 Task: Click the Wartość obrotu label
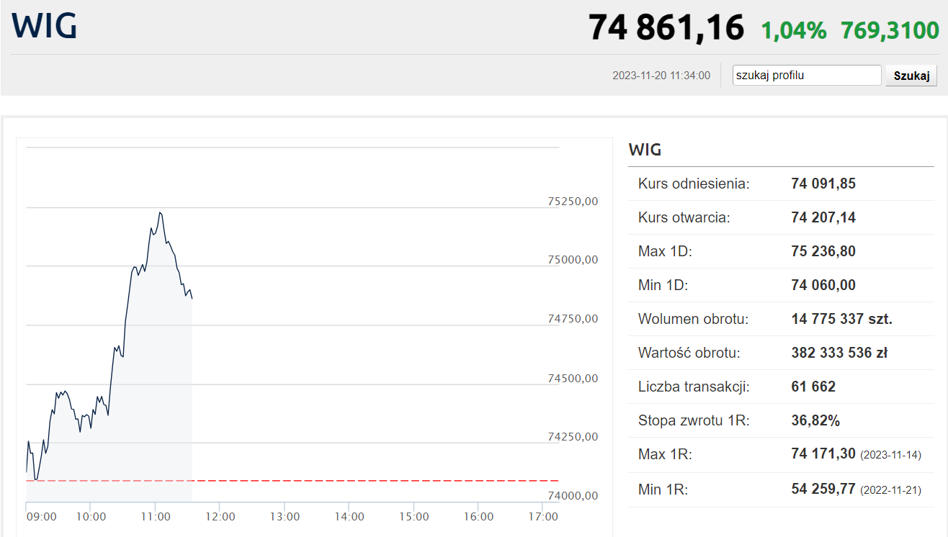pos(689,353)
